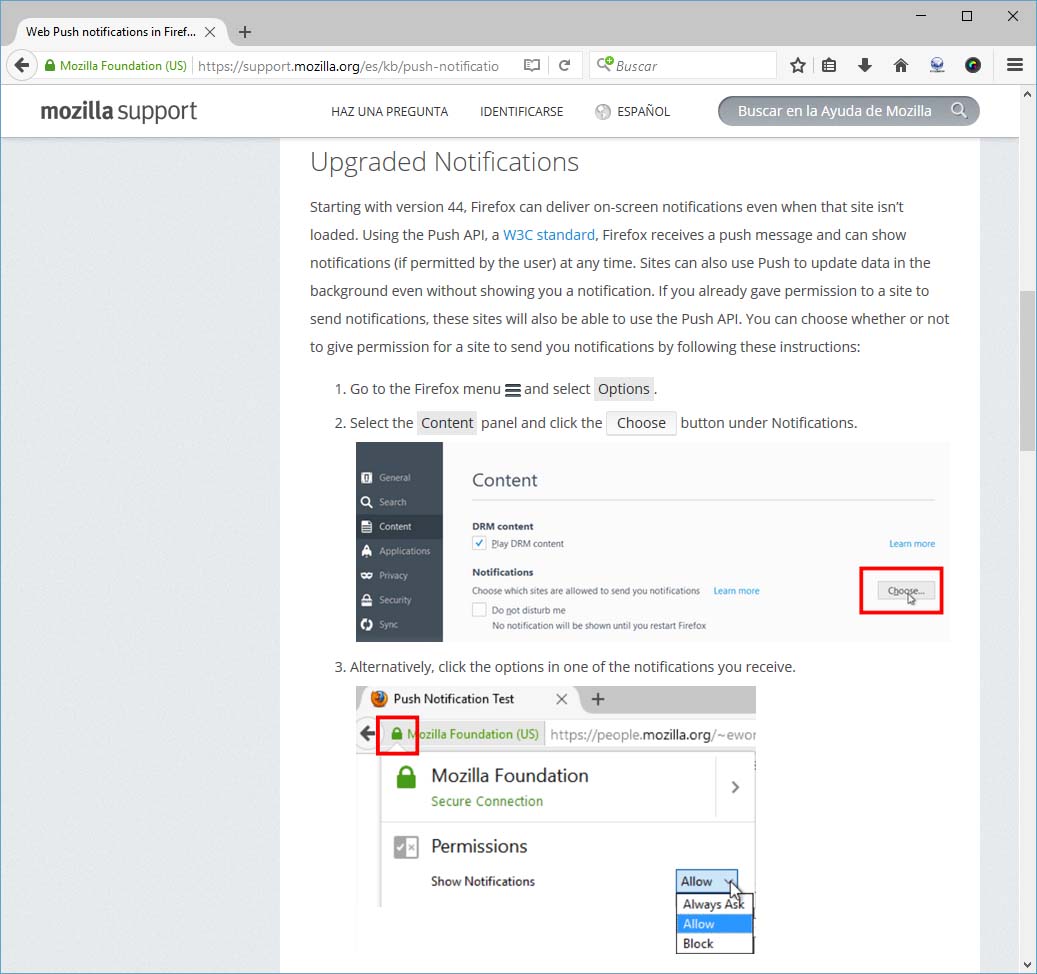Open HAZ UNA PREGUNTA menu item
Viewport: 1037px width, 974px height.
(390, 112)
